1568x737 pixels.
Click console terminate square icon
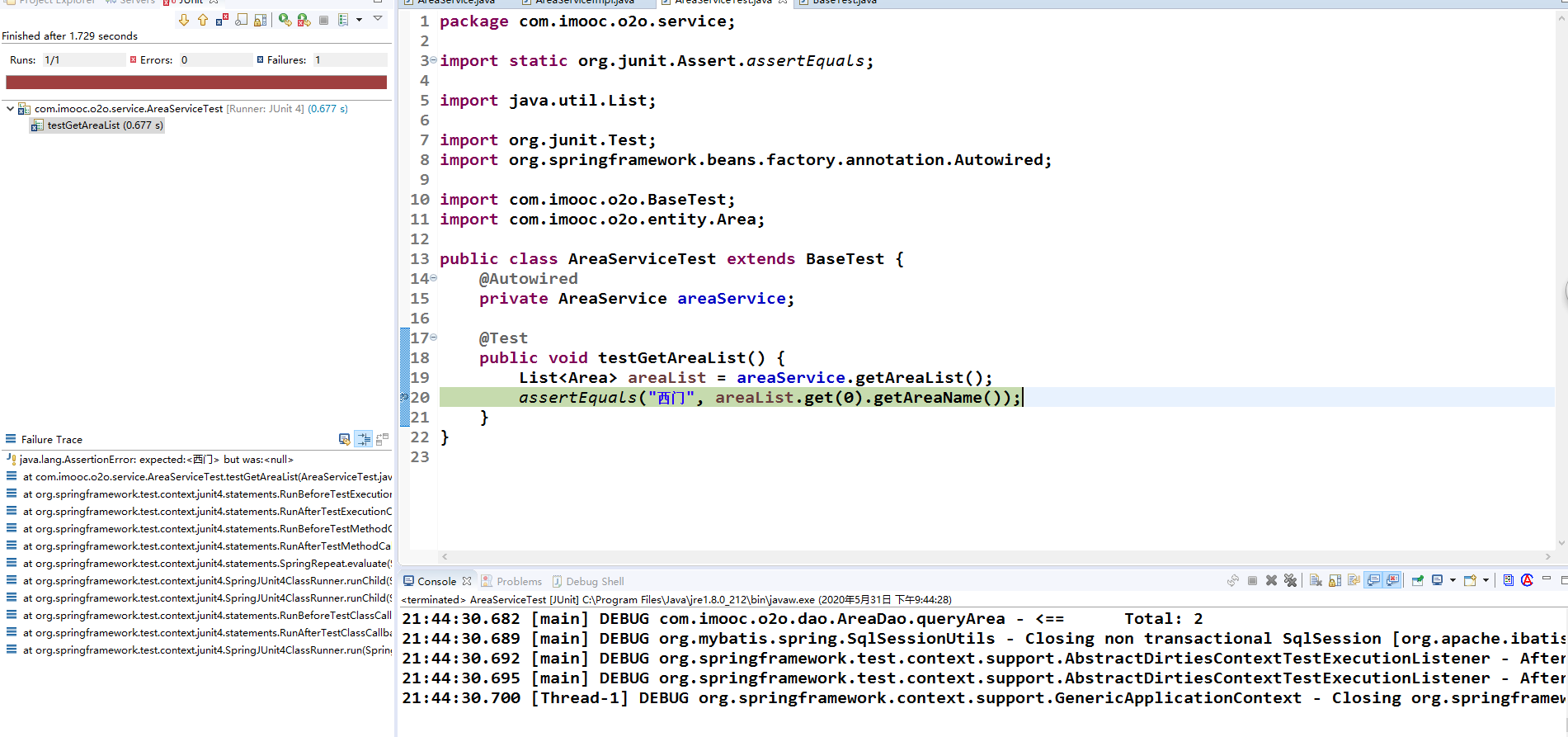click(1252, 580)
